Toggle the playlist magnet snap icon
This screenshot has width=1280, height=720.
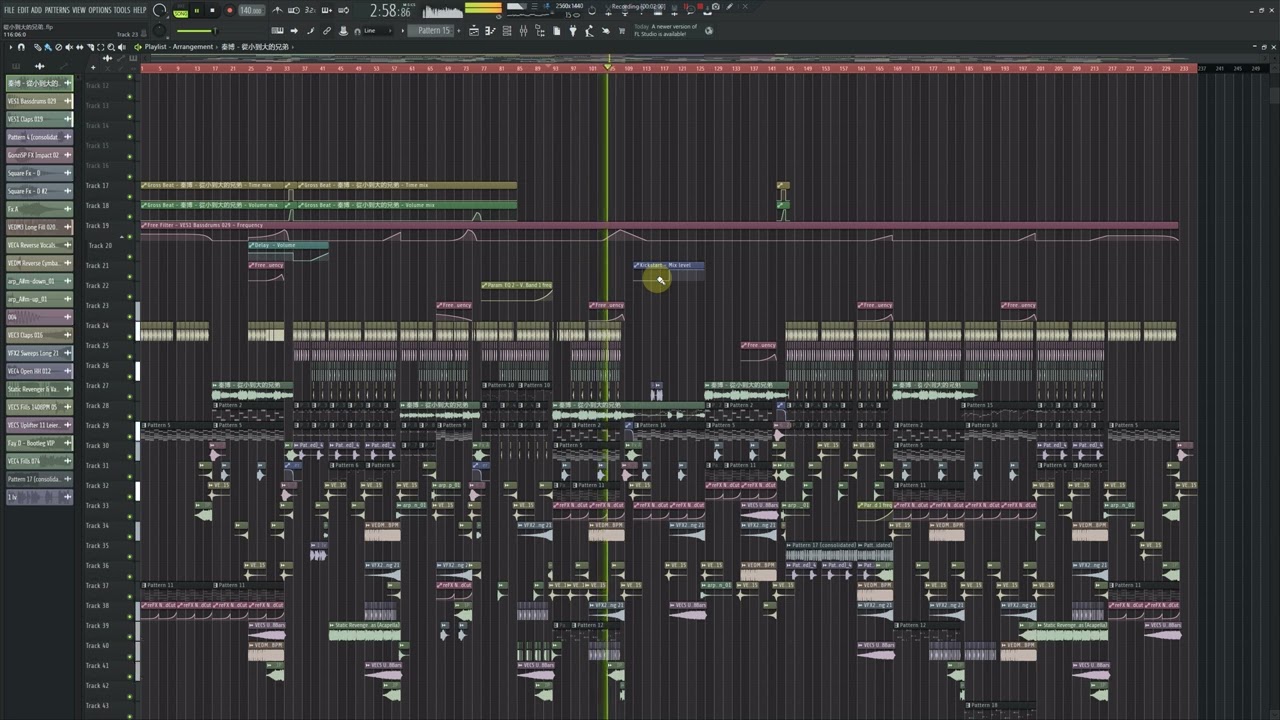[21, 47]
